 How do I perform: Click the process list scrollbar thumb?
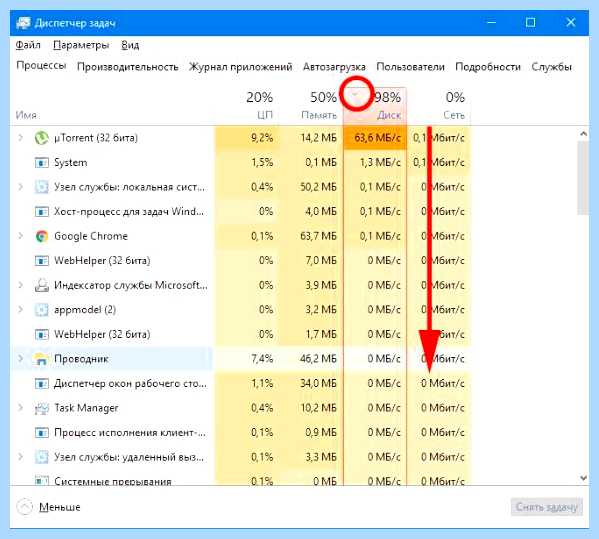click(x=583, y=178)
